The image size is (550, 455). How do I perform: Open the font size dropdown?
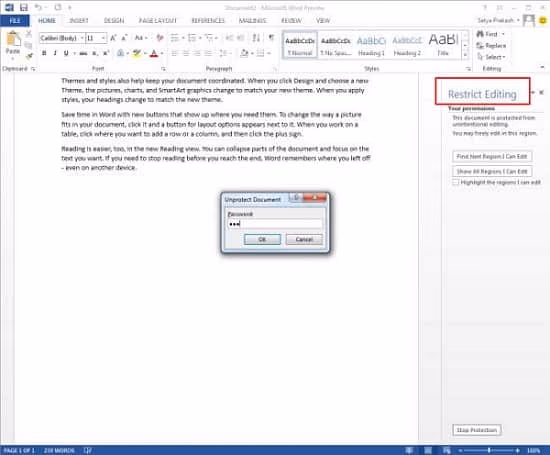(x=103, y=38)
